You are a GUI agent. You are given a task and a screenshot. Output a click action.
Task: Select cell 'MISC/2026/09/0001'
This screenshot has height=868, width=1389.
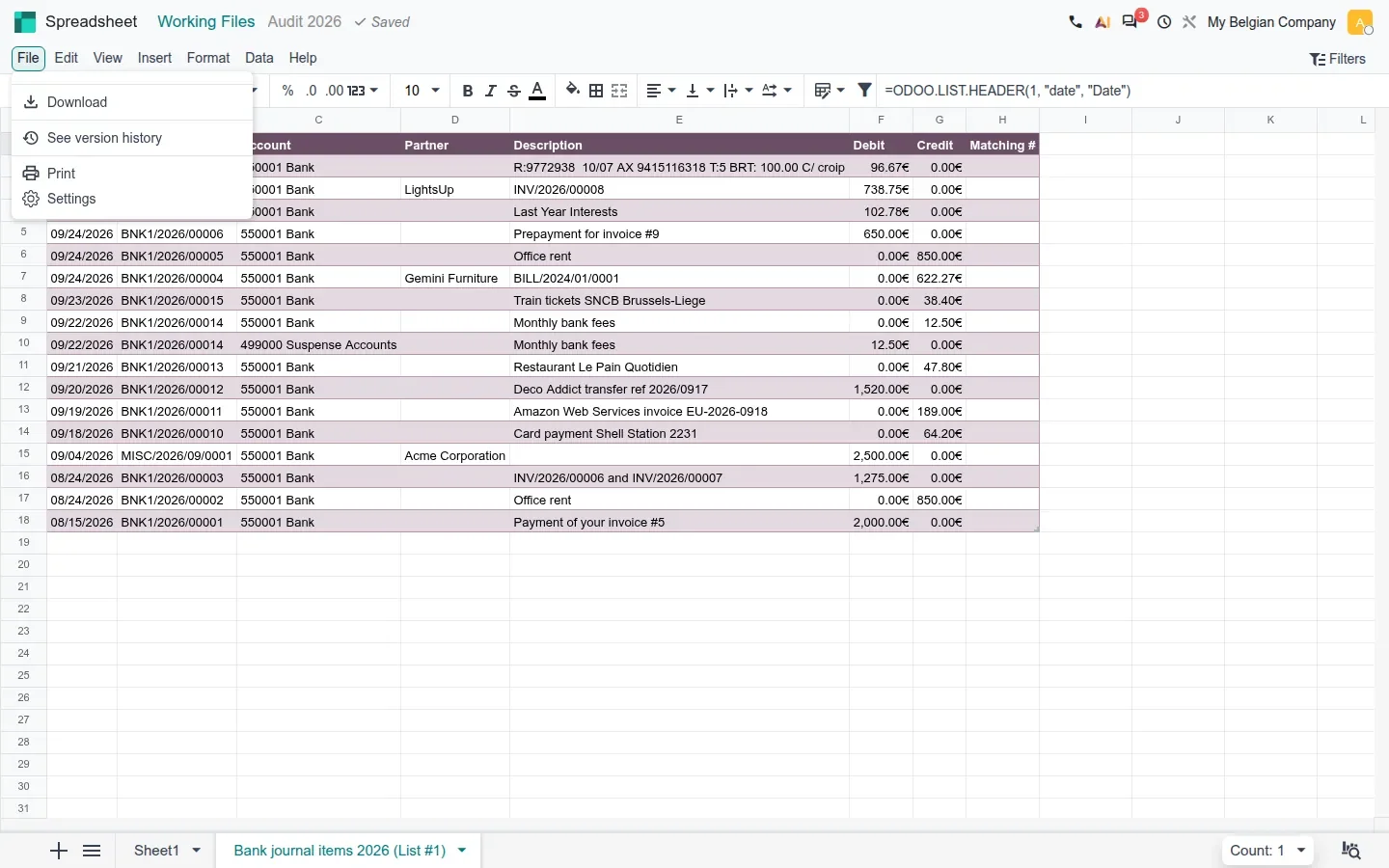(177, 455)
